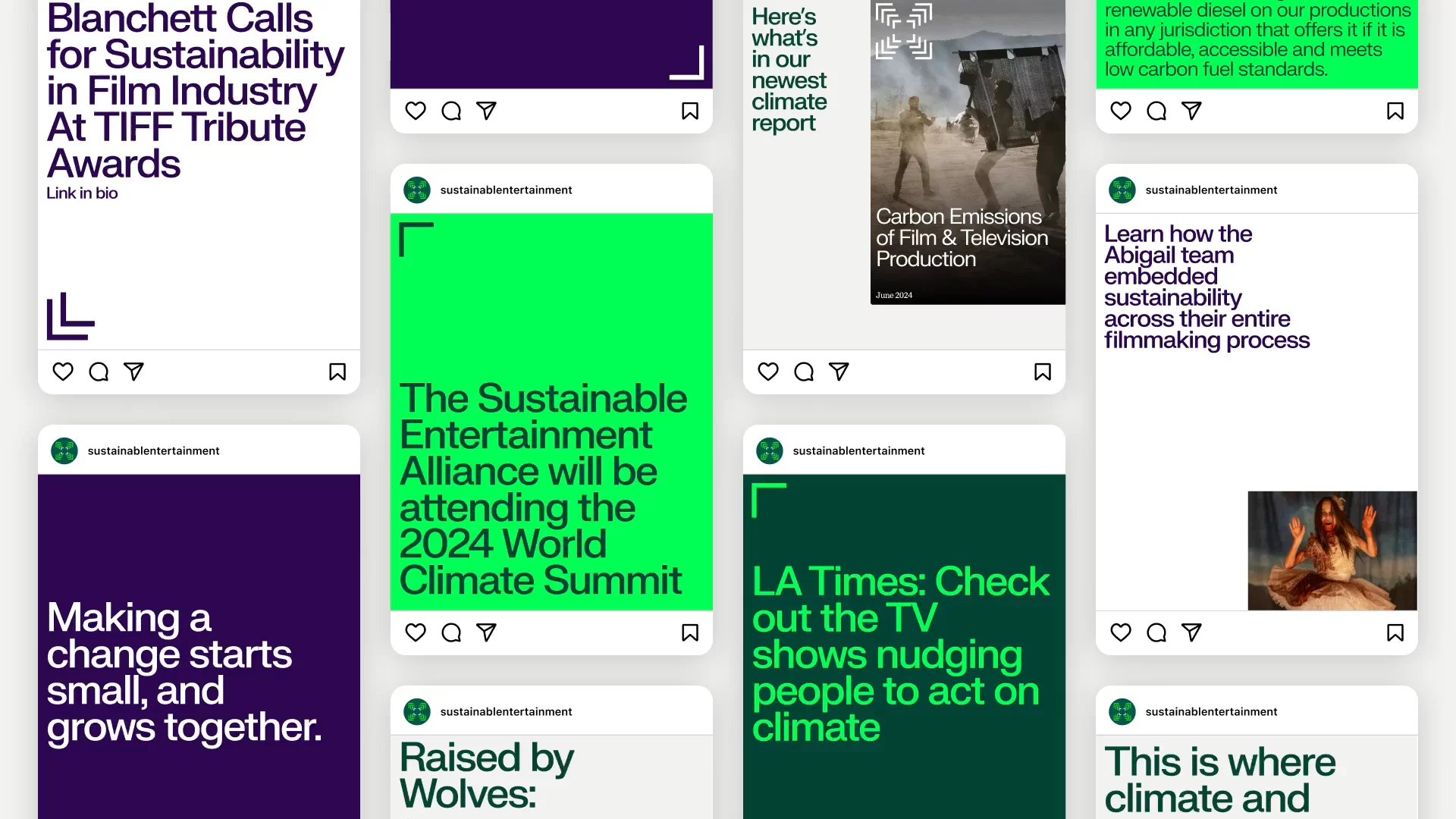Bookmark the newest climate report post
This screenshot has width=1456, height=819.
tap(1043, 372)
